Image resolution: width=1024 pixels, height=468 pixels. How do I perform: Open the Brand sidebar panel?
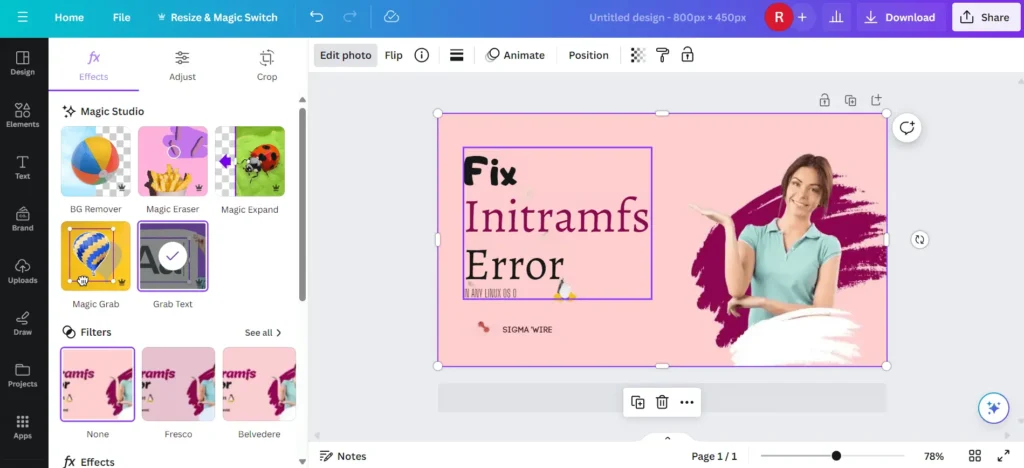tap(23, 219)
